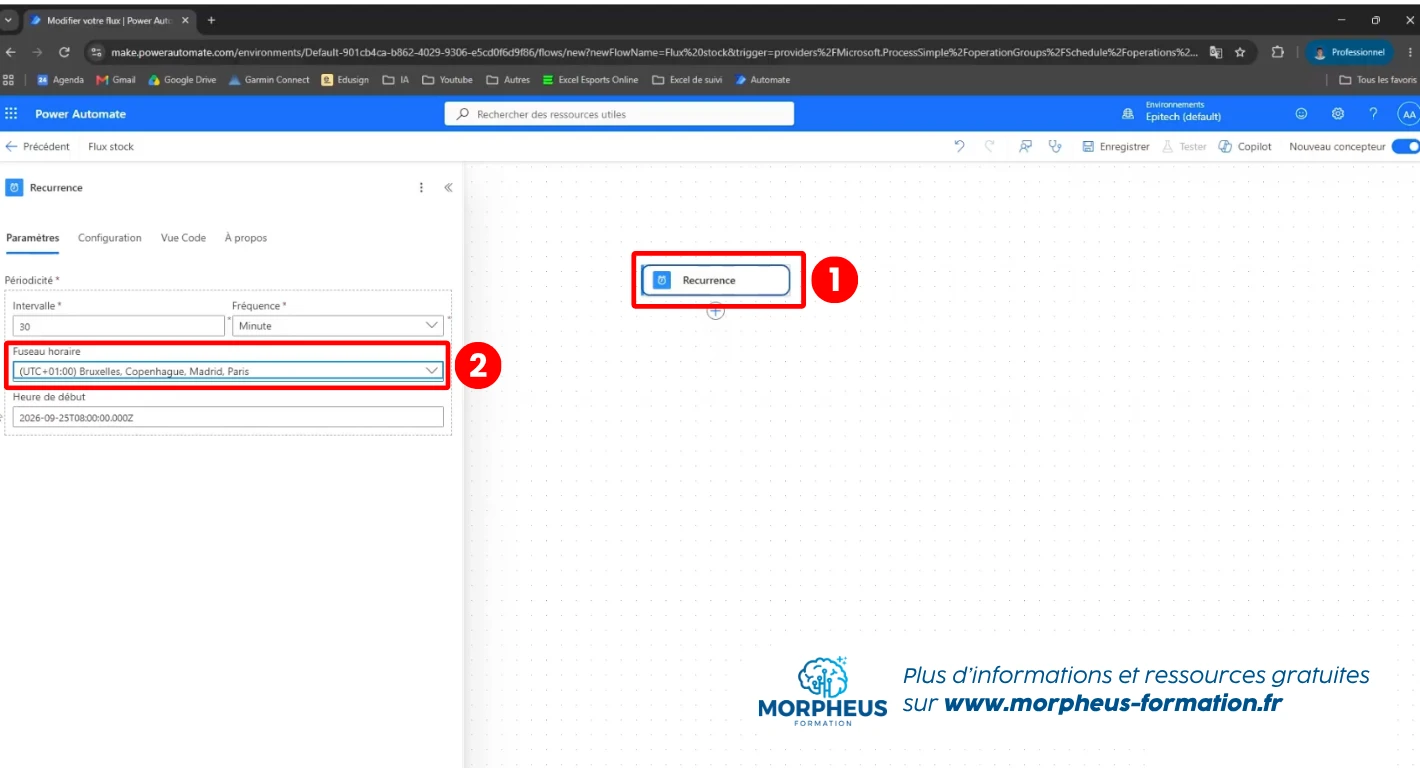The width and height of the screenshot is (1420, 768).
Task: Add a step below the Recurrence card
Action: 716,311
